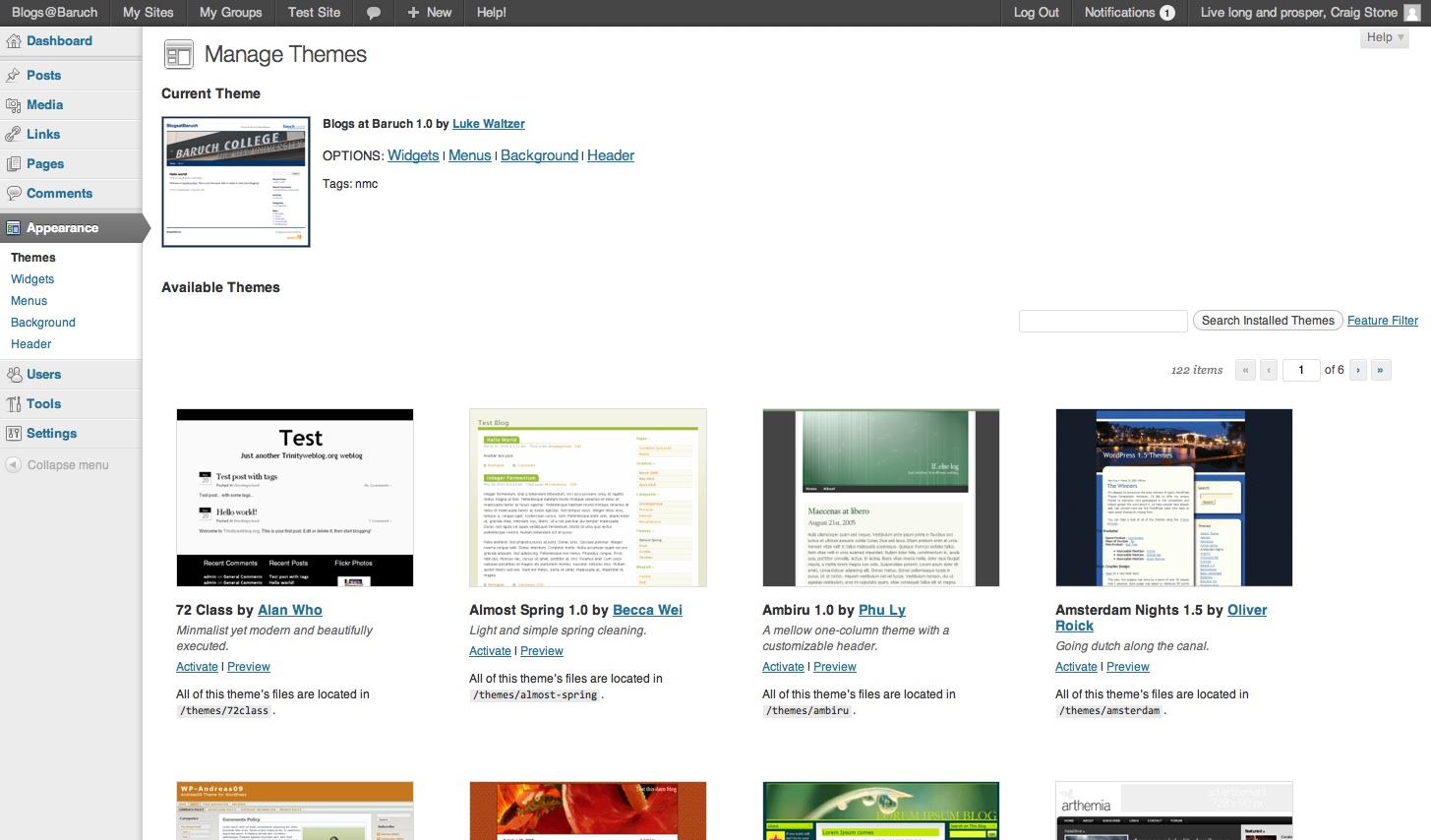The image size is (1431, 840).
Task: Activate the Almost Spring theme
Action: (x=490, y=651)
